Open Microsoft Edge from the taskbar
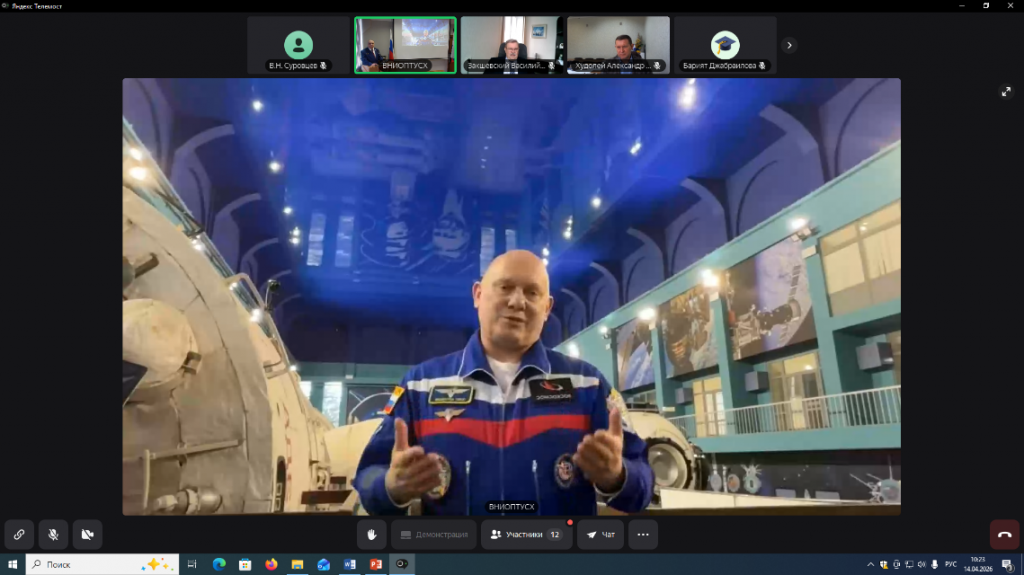1024x575 pixels. pyautogui.click(x=219, y=564)
